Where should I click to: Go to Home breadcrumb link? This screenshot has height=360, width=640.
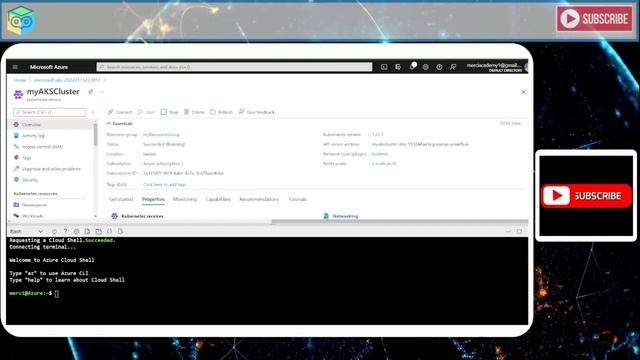(20, 80)
